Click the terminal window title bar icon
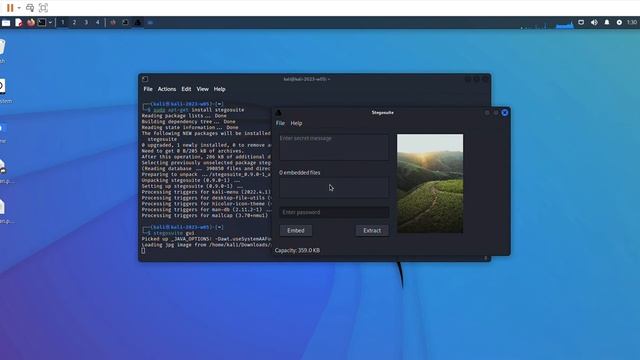The image size is (640, 360). [x=145, y=79]
